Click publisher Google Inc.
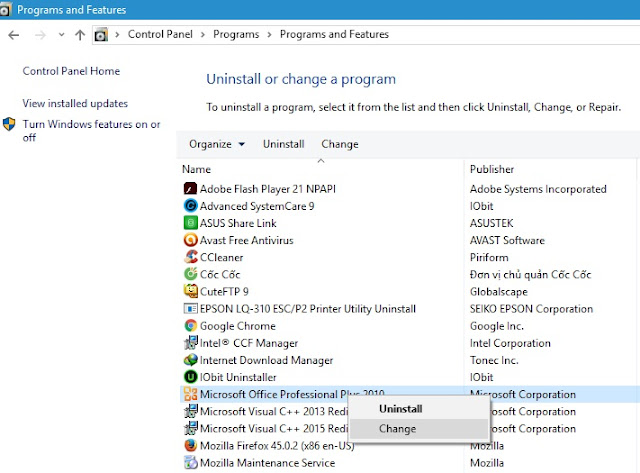Image resolution: width=640 pixels, height=473 pixels. pyautogui.click(x=496, y=326)
